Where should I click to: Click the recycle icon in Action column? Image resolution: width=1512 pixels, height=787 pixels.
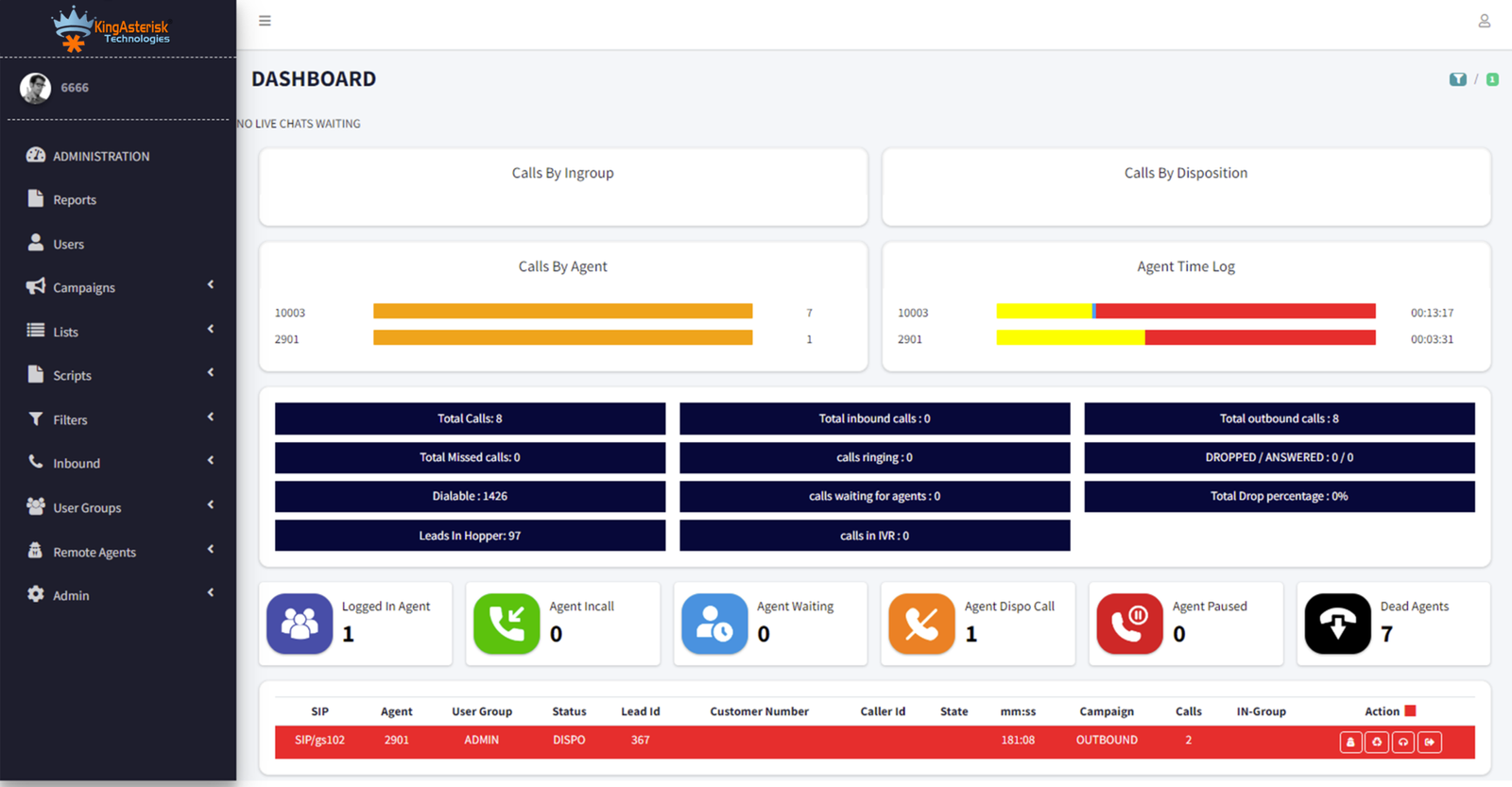1377,742
